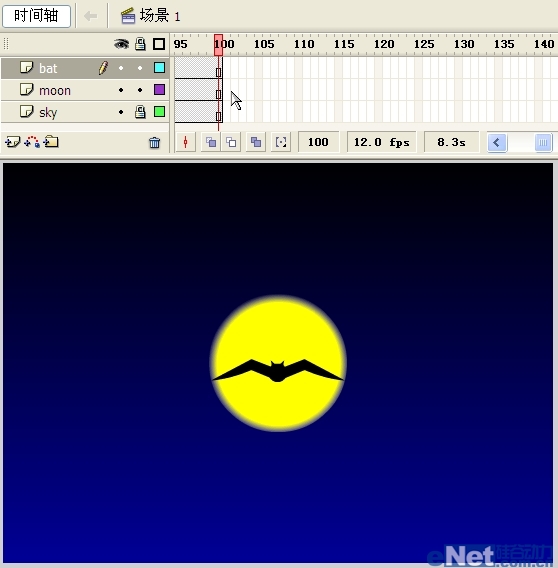Click the moon layer page icon
This screenshot has width=558, height=568.
pyautogui.click(x=26, y=89)
